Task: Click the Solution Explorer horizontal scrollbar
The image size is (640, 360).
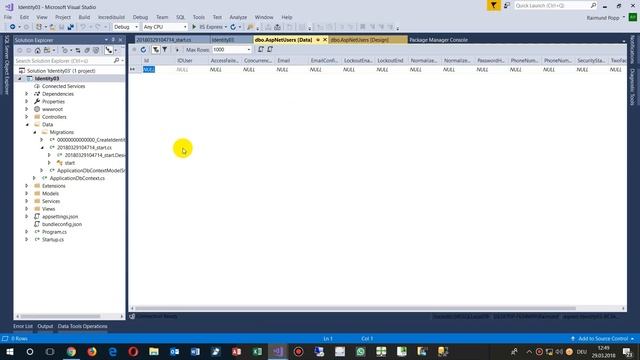Action: pos(60,316)
